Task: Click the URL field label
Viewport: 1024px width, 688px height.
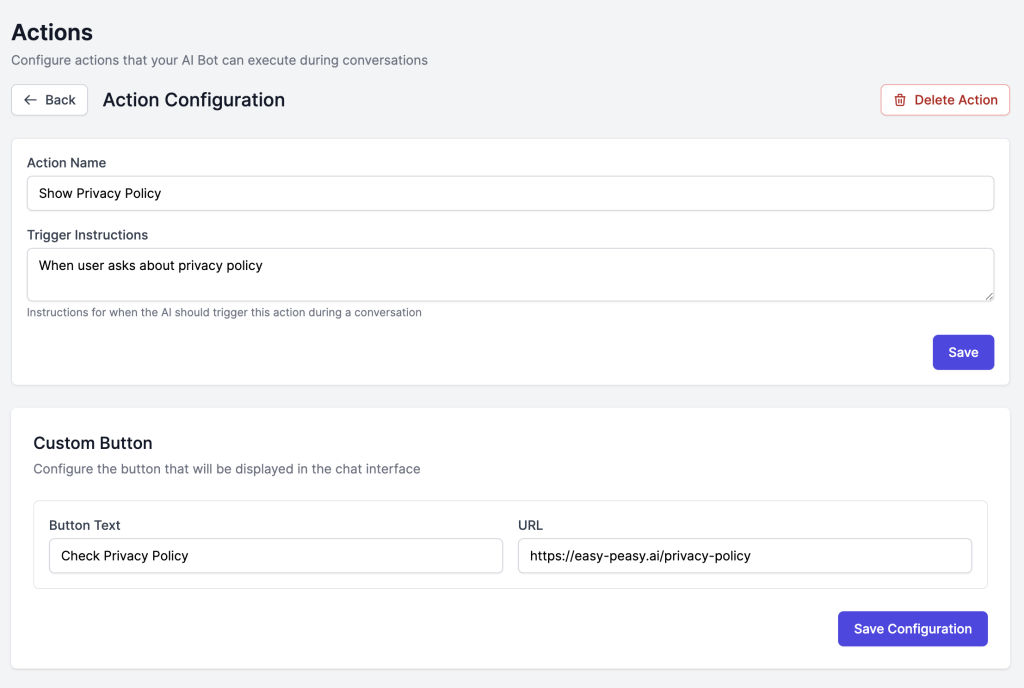Action: coord(530,525)
